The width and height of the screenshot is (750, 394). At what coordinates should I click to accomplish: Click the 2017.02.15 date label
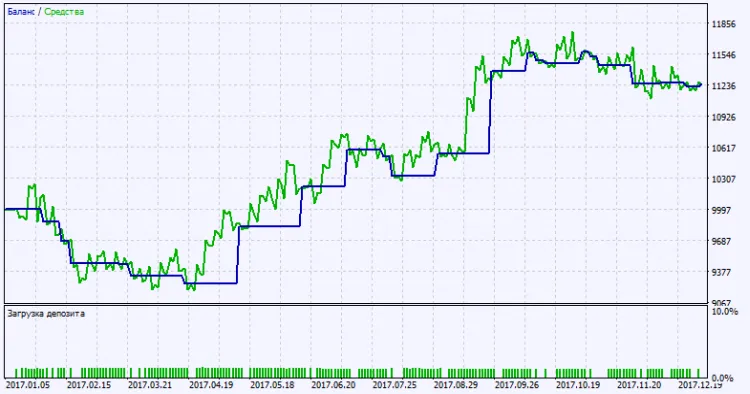[88, 385]
